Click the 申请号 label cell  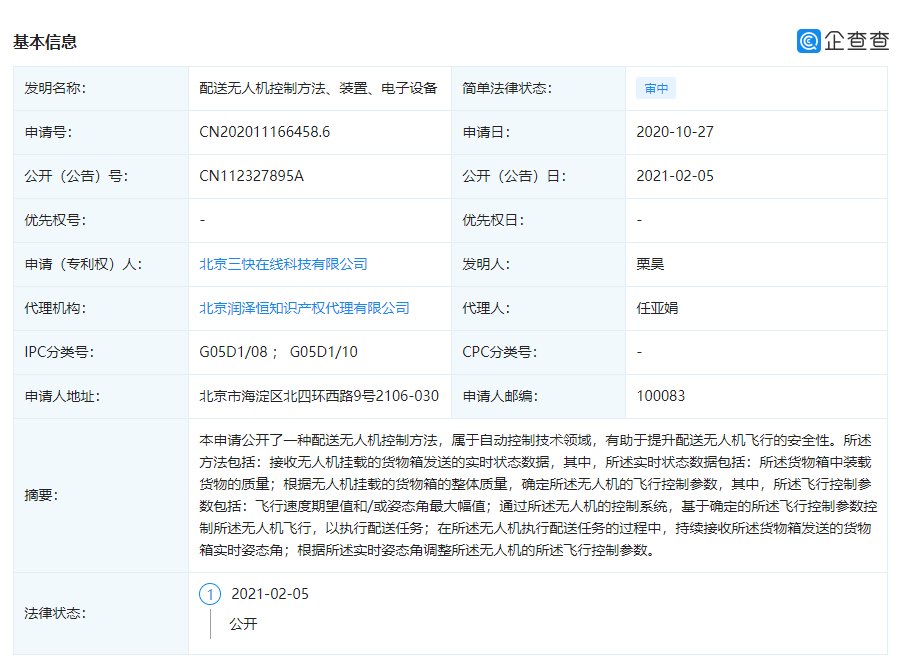(101, 132)
